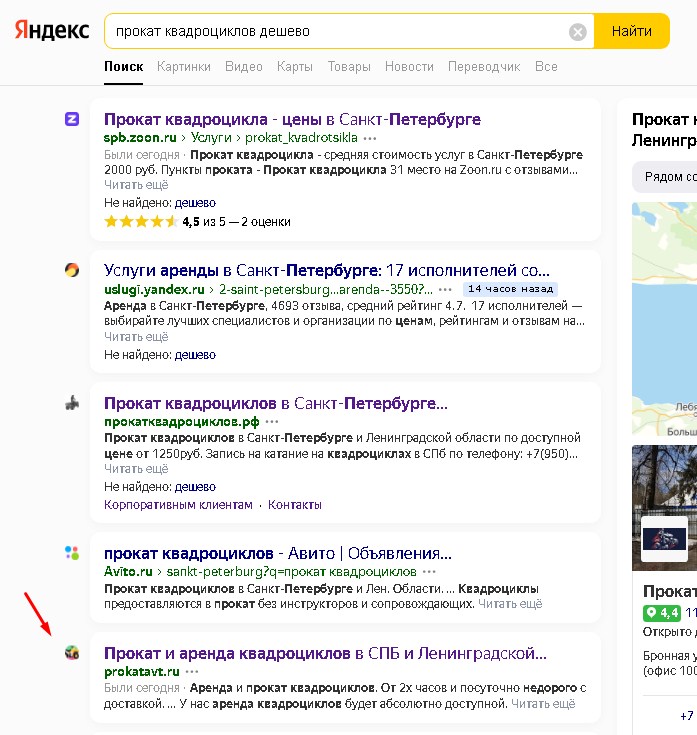Open result 'Прокат квадроциклов в Санкт-Петербурге...'
Image resolution: width=697 pixels, height=735 pixels.
276,403
